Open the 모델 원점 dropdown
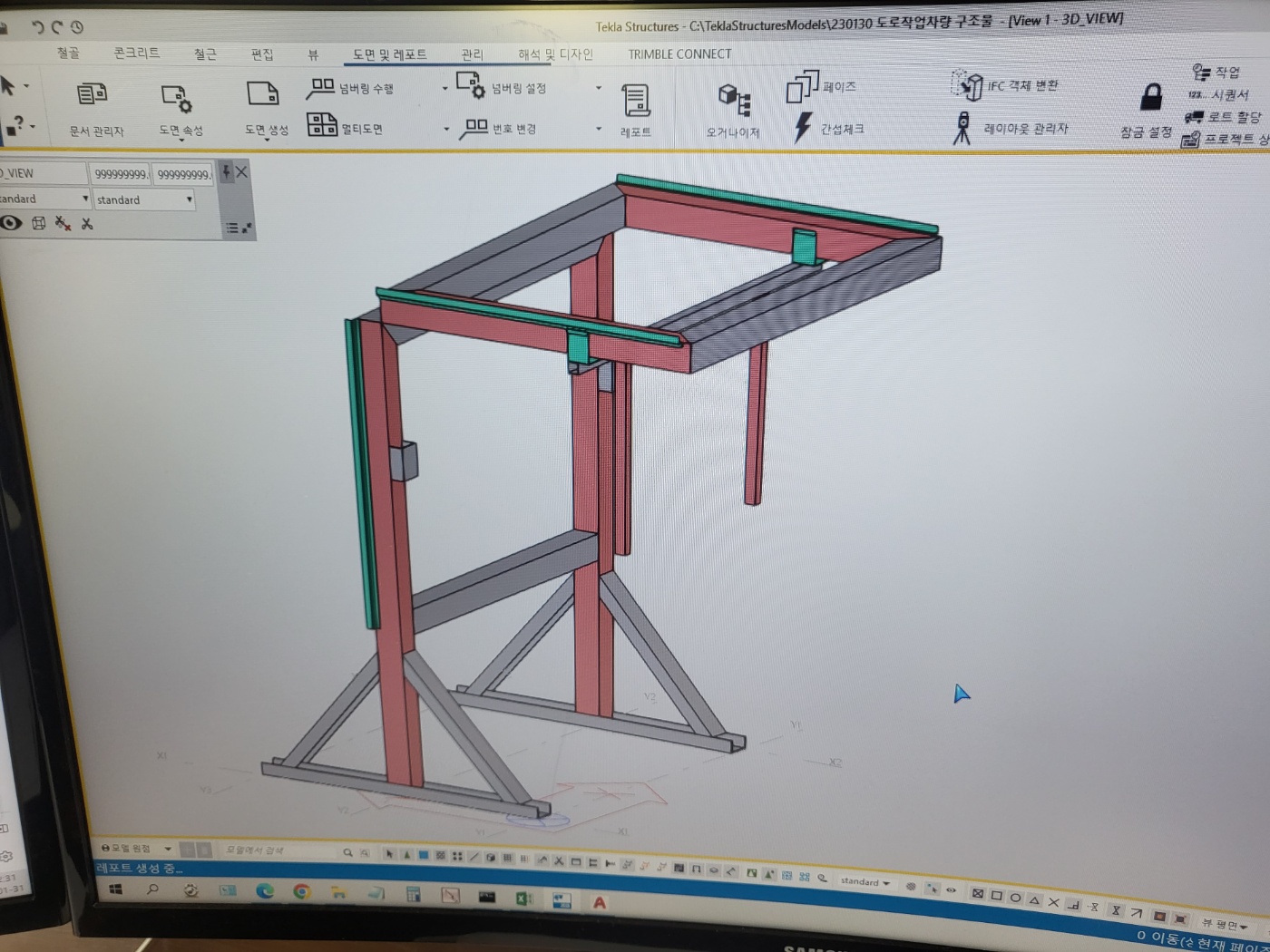 click(135, 848)
